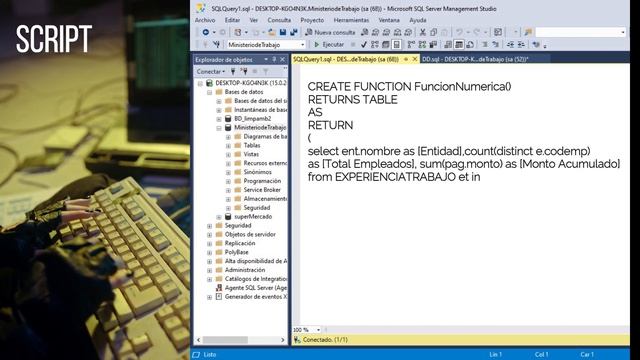Click the Copy icon in toolbar
Viewport: 640px width, 360px height.
[433, 32]
